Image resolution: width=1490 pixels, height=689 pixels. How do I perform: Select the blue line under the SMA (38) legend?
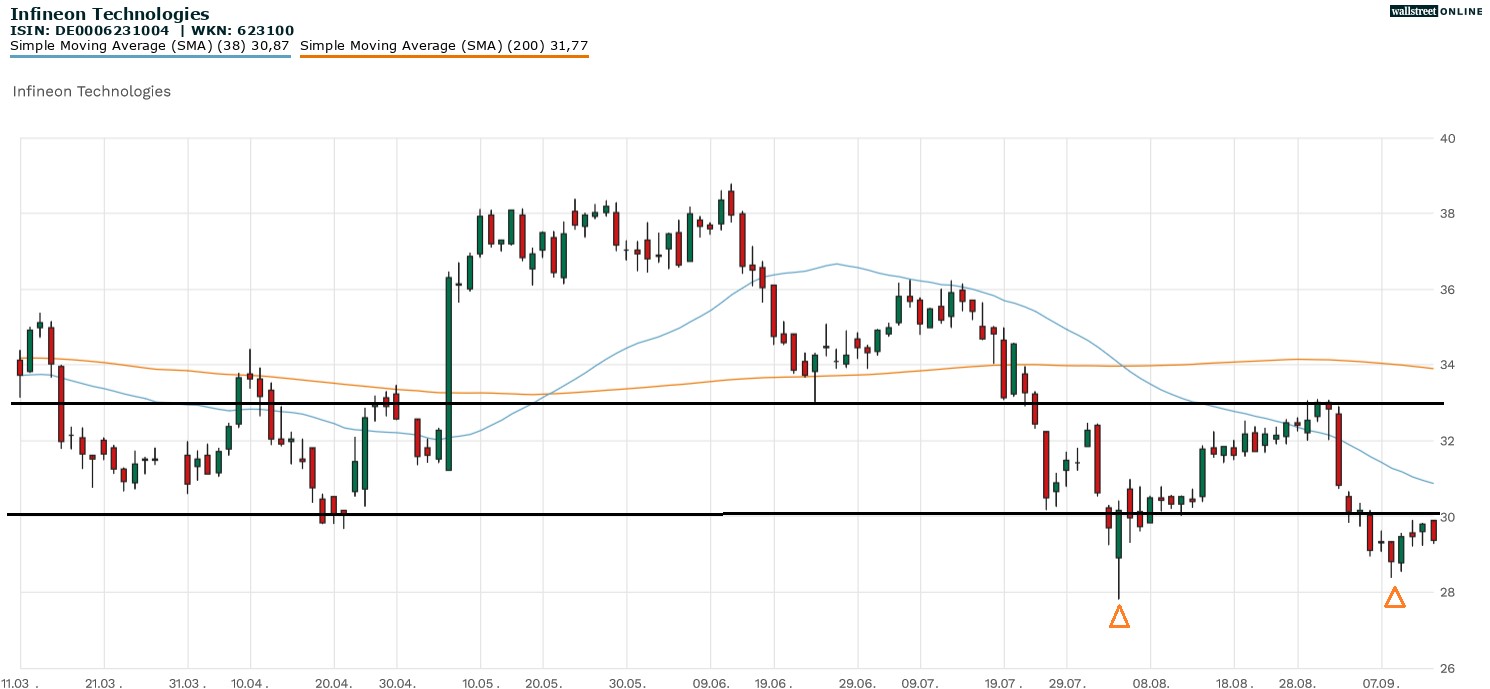point(150,56)
